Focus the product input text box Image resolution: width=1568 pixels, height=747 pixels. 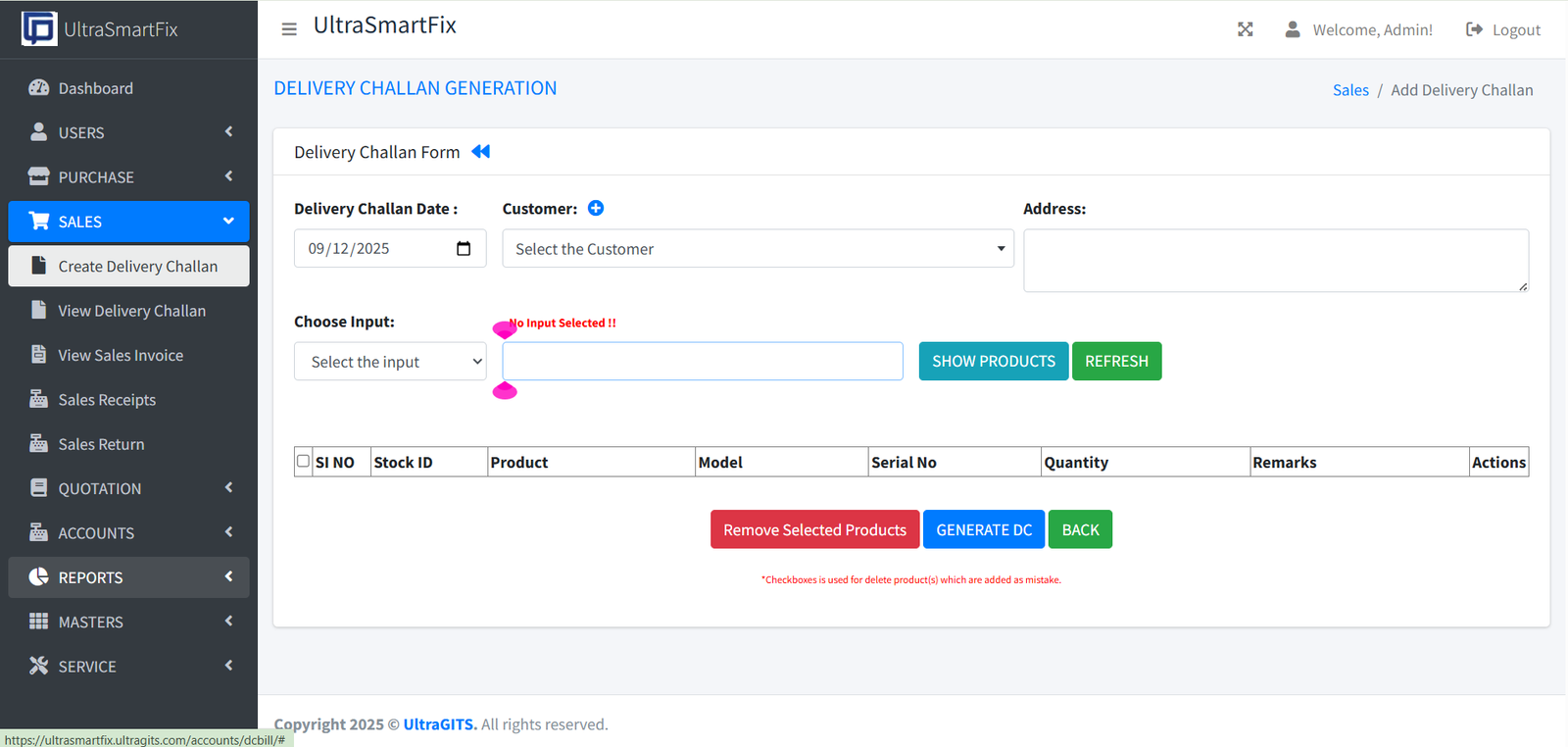coord(703,361)
